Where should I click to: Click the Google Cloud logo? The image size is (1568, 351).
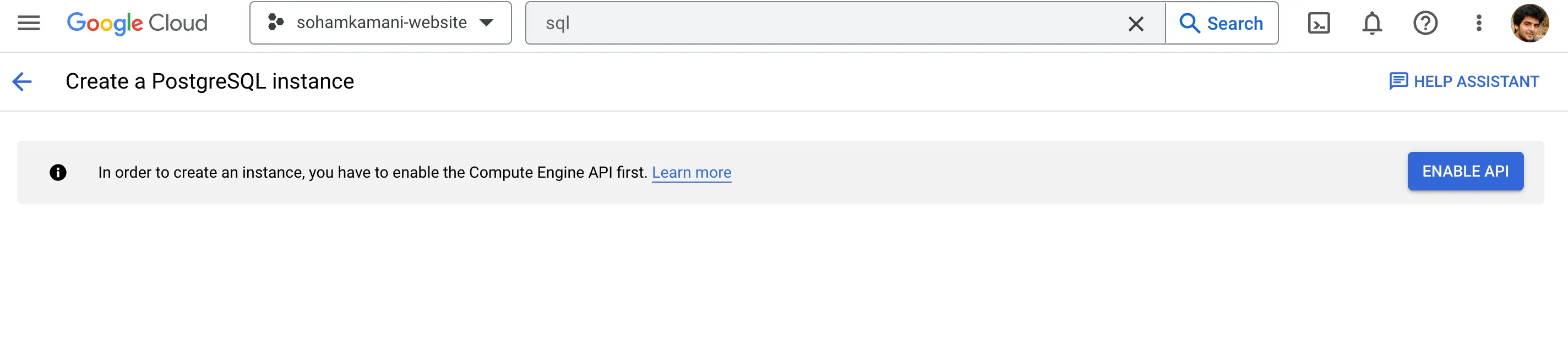tap(137, 23)
